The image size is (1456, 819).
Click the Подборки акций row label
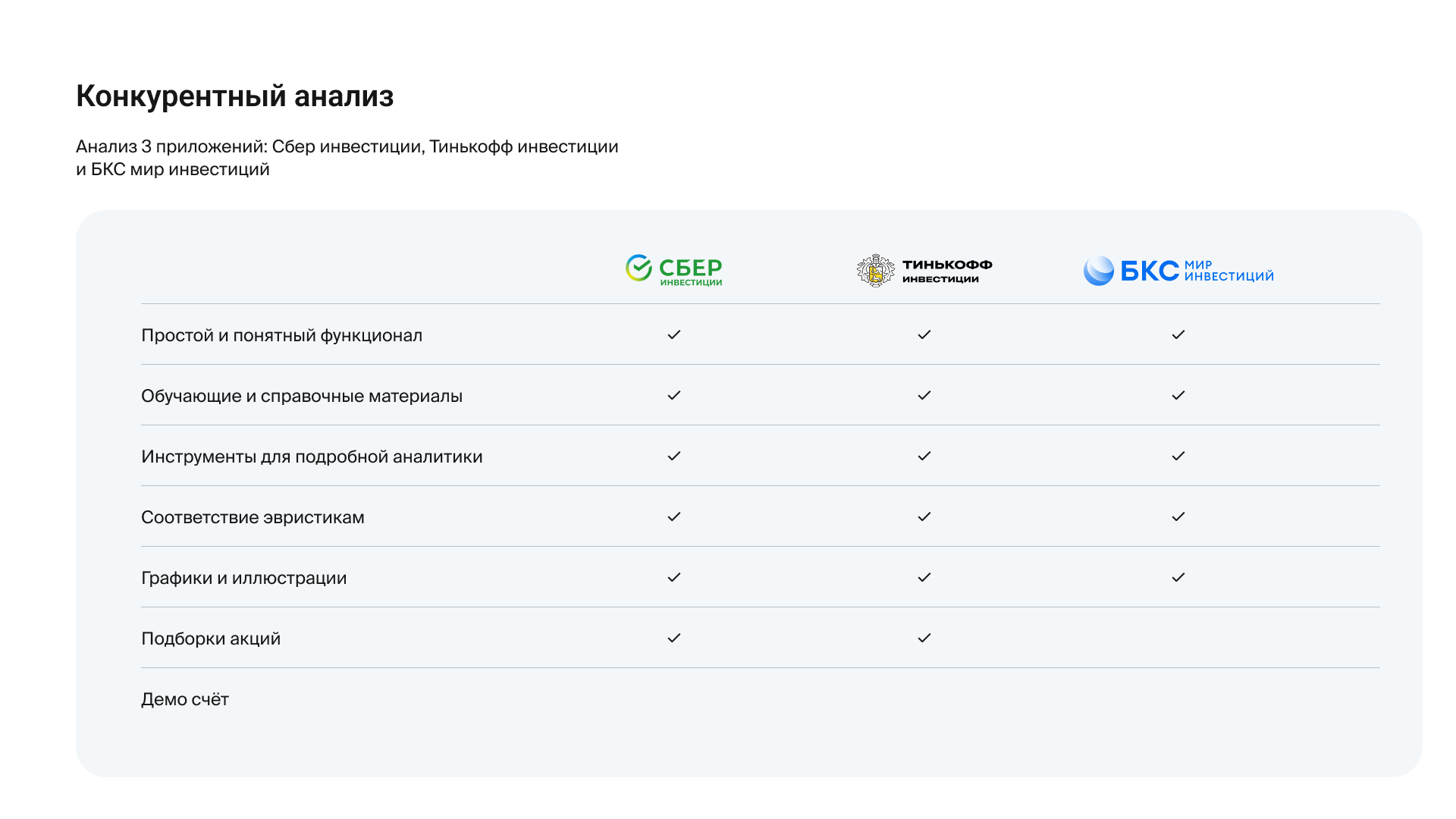click(211, 639)
